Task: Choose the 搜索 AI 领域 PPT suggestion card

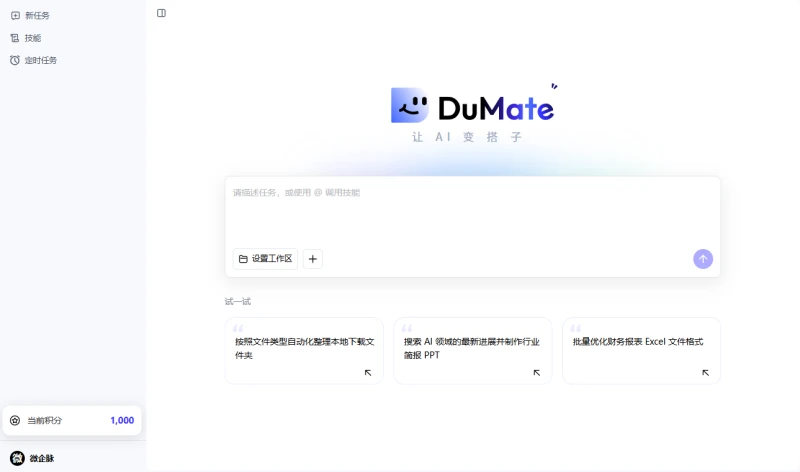Action: 472,351
